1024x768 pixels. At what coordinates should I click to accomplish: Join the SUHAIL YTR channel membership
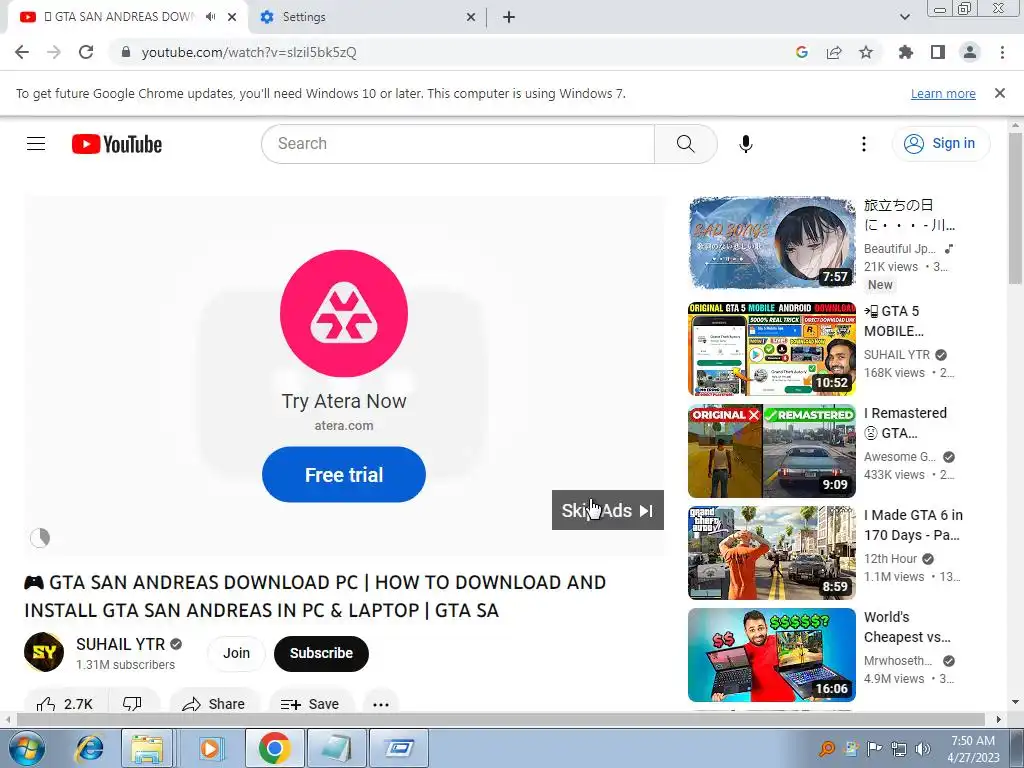[x=236, y=653]
